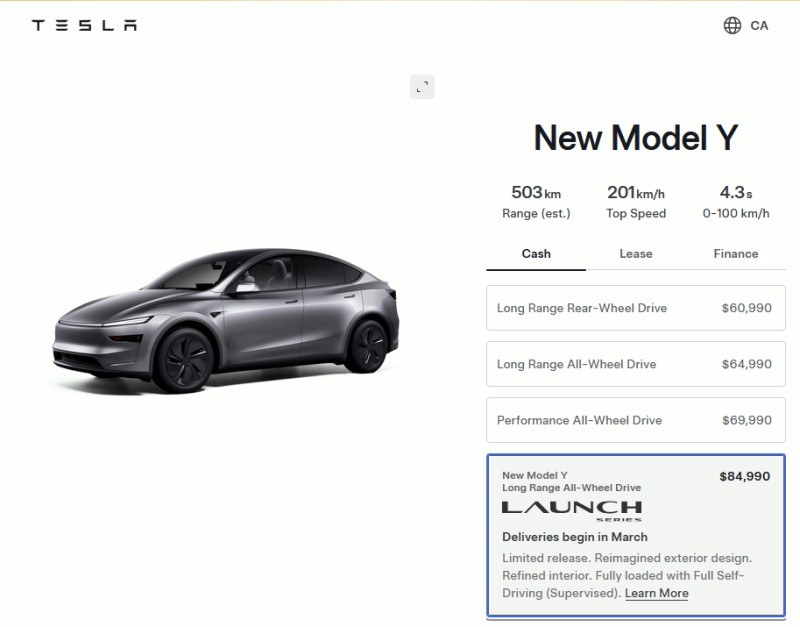
Task: Open the region selector globe icon
Action: [x=732, y=26]
